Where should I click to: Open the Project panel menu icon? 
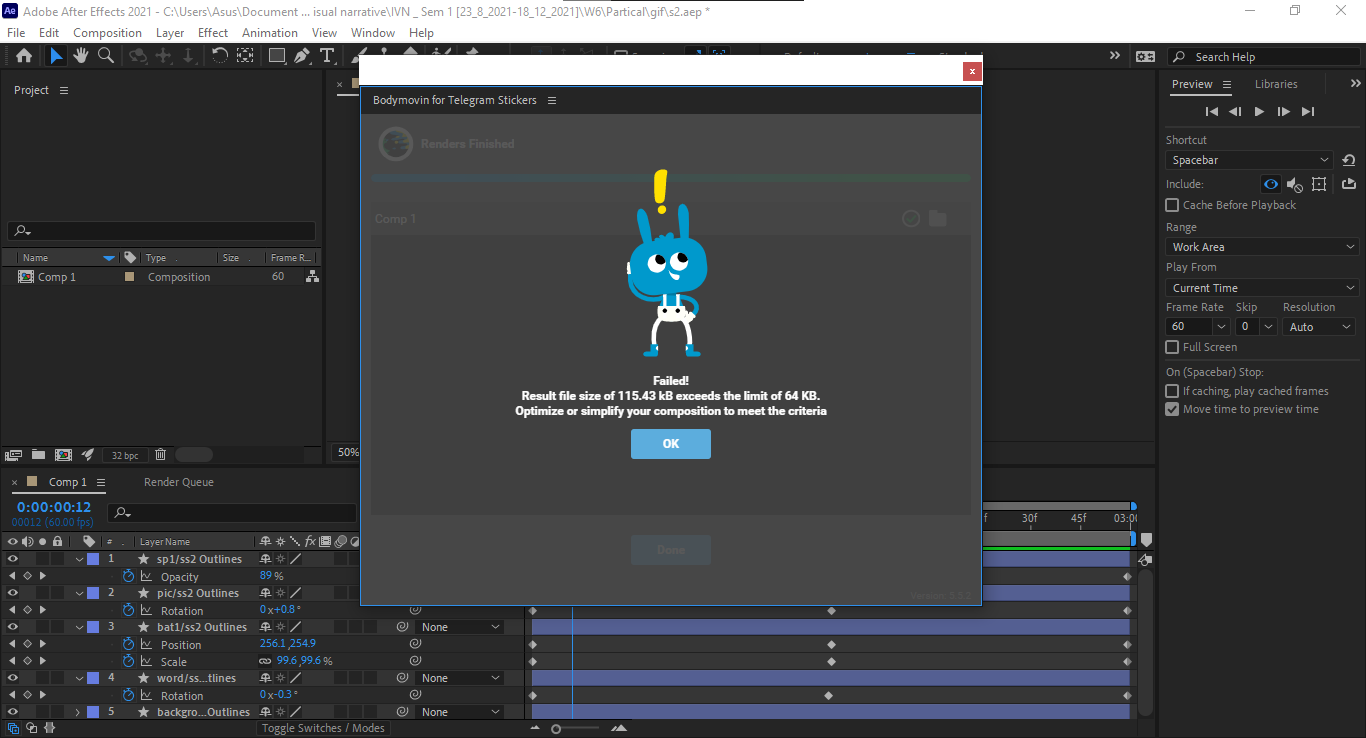tap(64, 90)
